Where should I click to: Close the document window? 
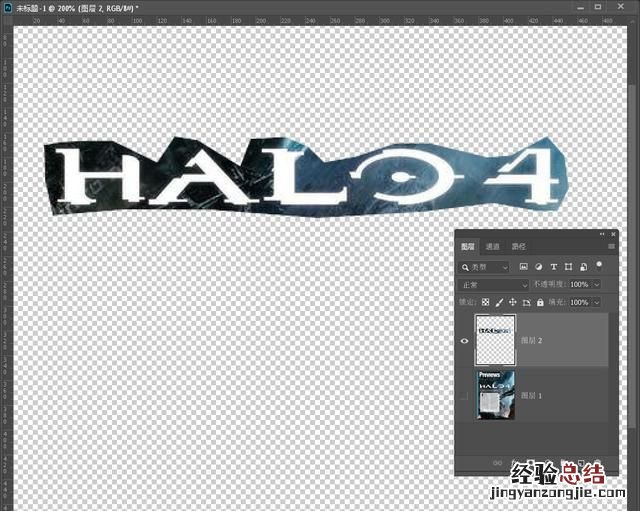tap(621, 6)
